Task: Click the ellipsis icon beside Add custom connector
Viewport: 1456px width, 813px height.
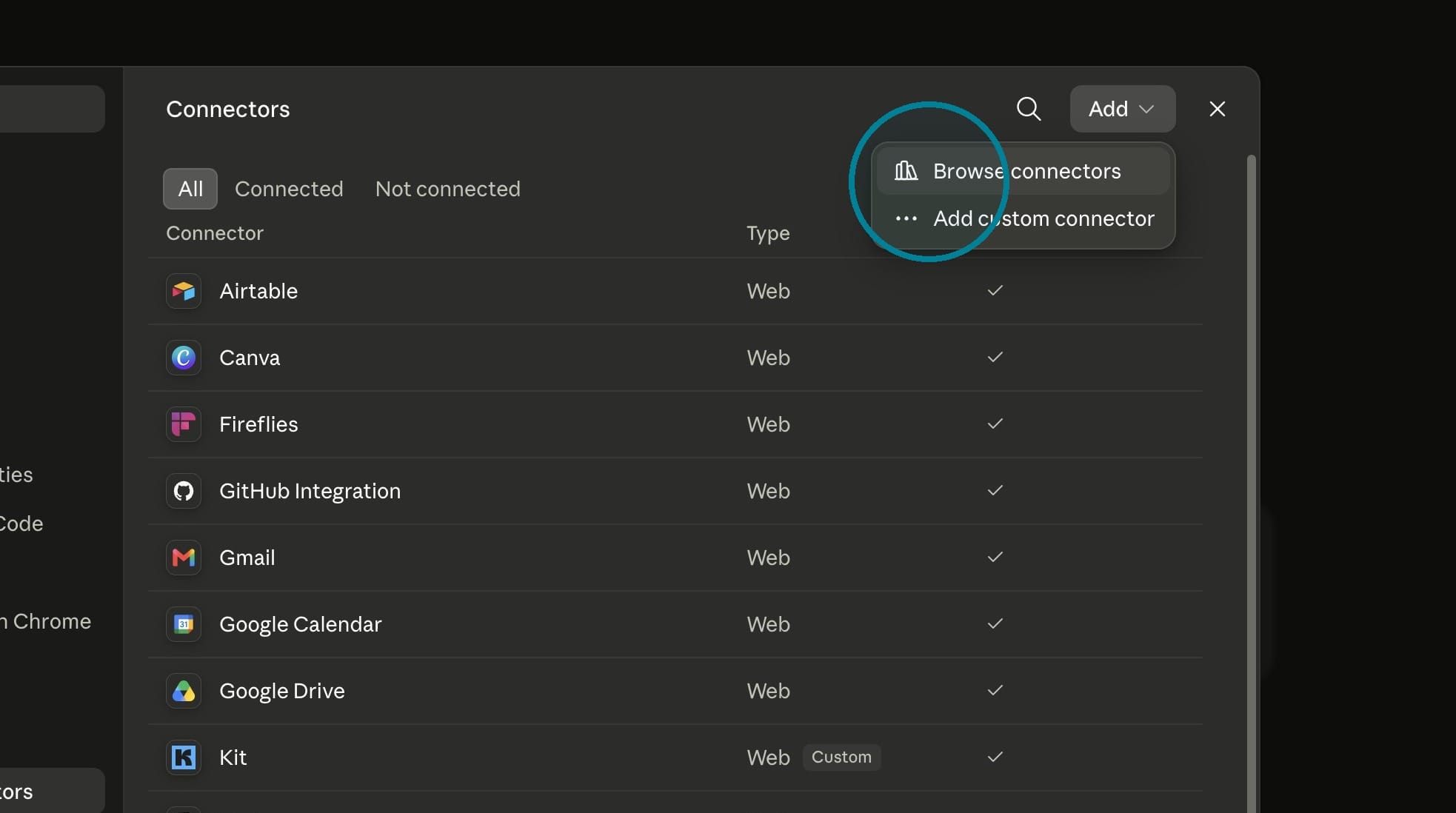Action: coord(906,218)
